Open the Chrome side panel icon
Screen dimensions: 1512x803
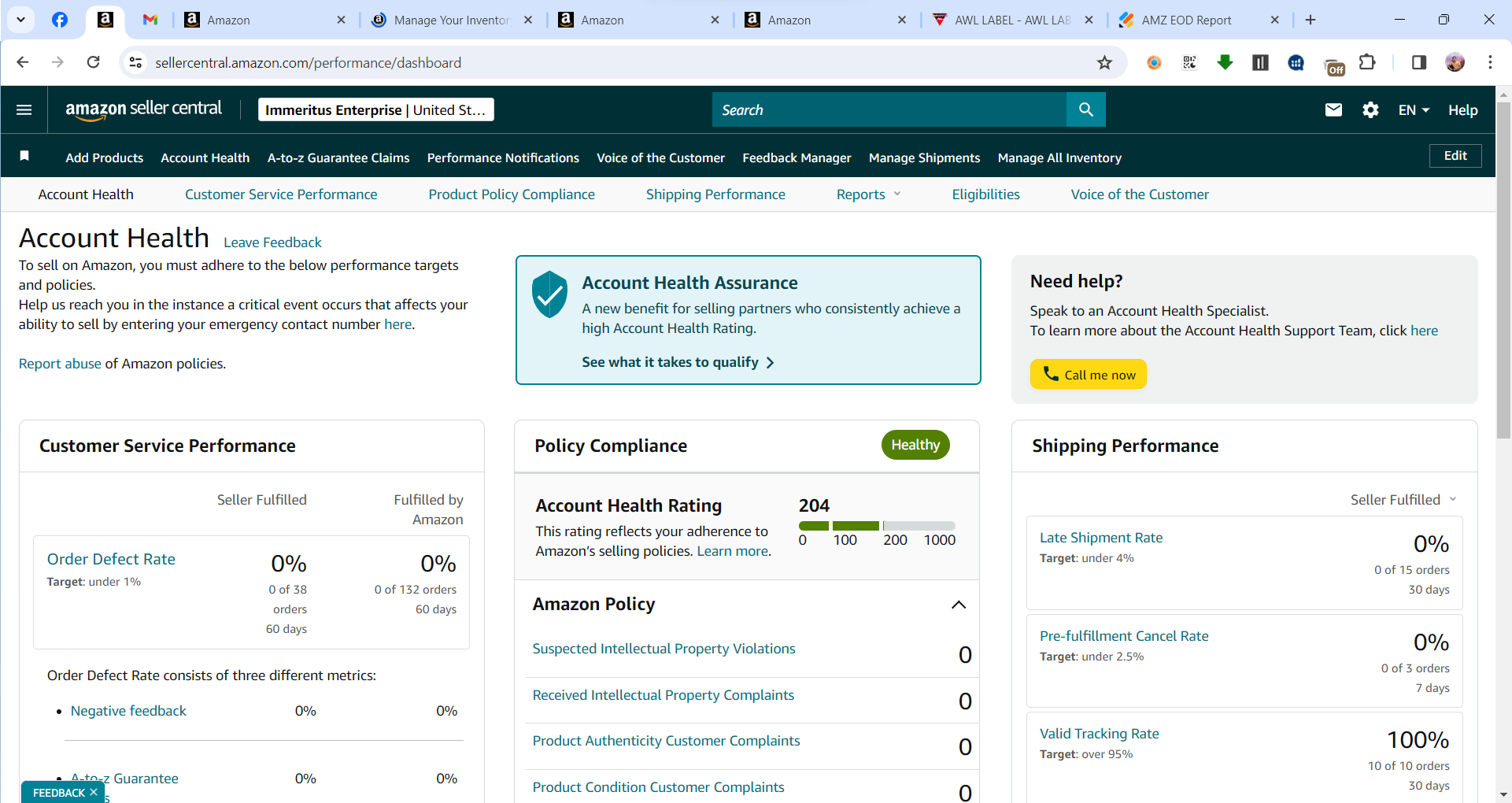[1419, 62]
